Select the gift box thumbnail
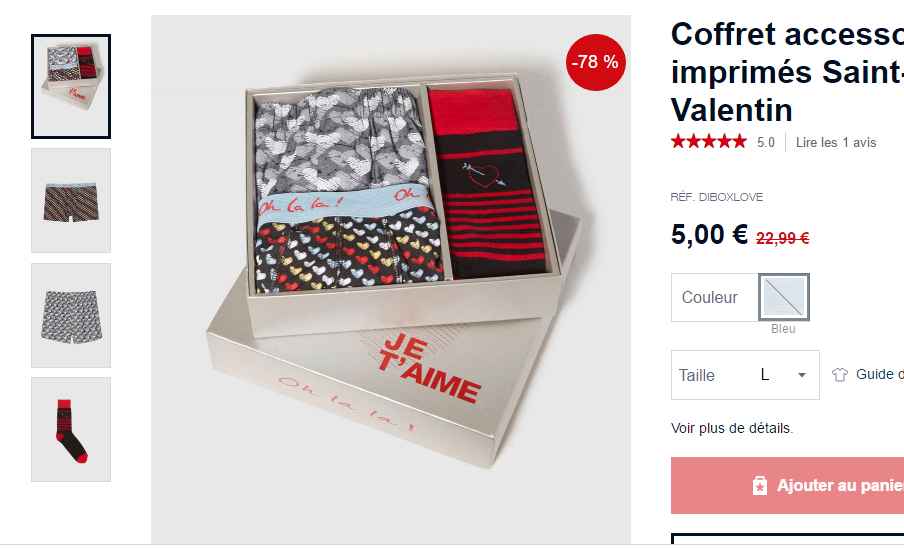Viewport: 904px width, 548px height. (71, 86)
